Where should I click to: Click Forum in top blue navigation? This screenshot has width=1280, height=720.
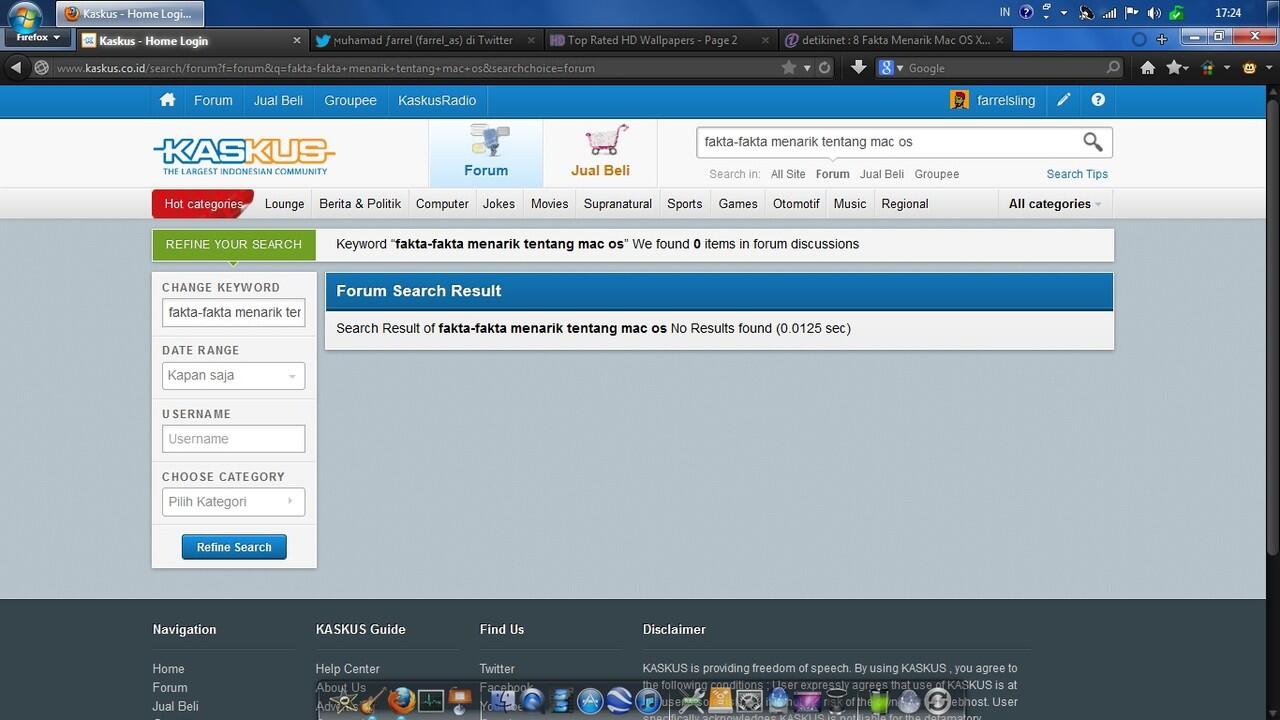point(213,100)
